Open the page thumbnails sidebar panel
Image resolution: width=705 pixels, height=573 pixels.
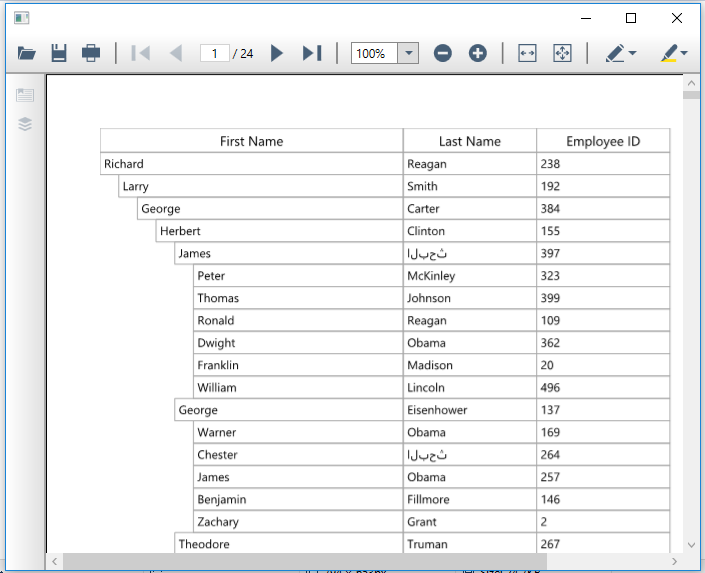click(x=25, y=95)
